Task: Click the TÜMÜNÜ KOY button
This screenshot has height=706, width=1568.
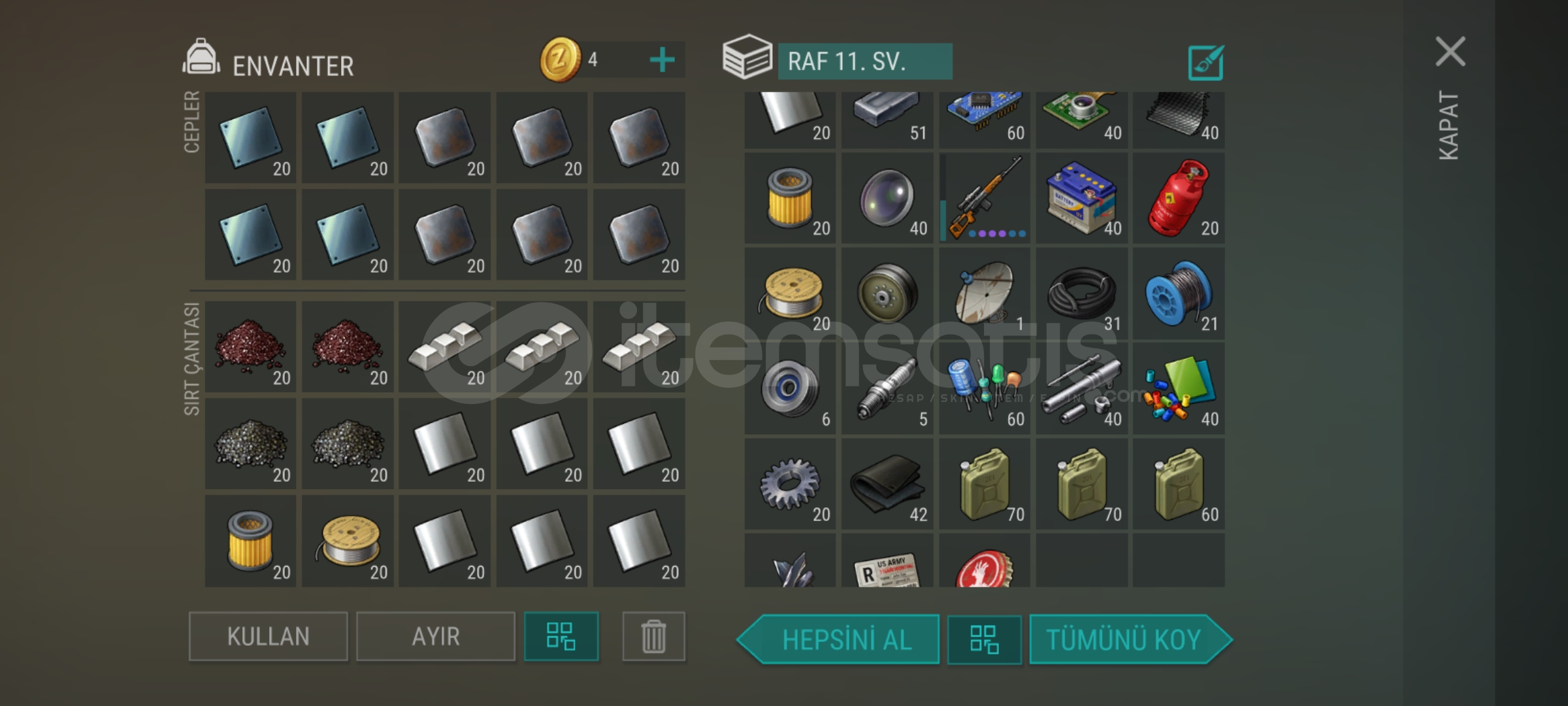Action: pos(1131,640)
